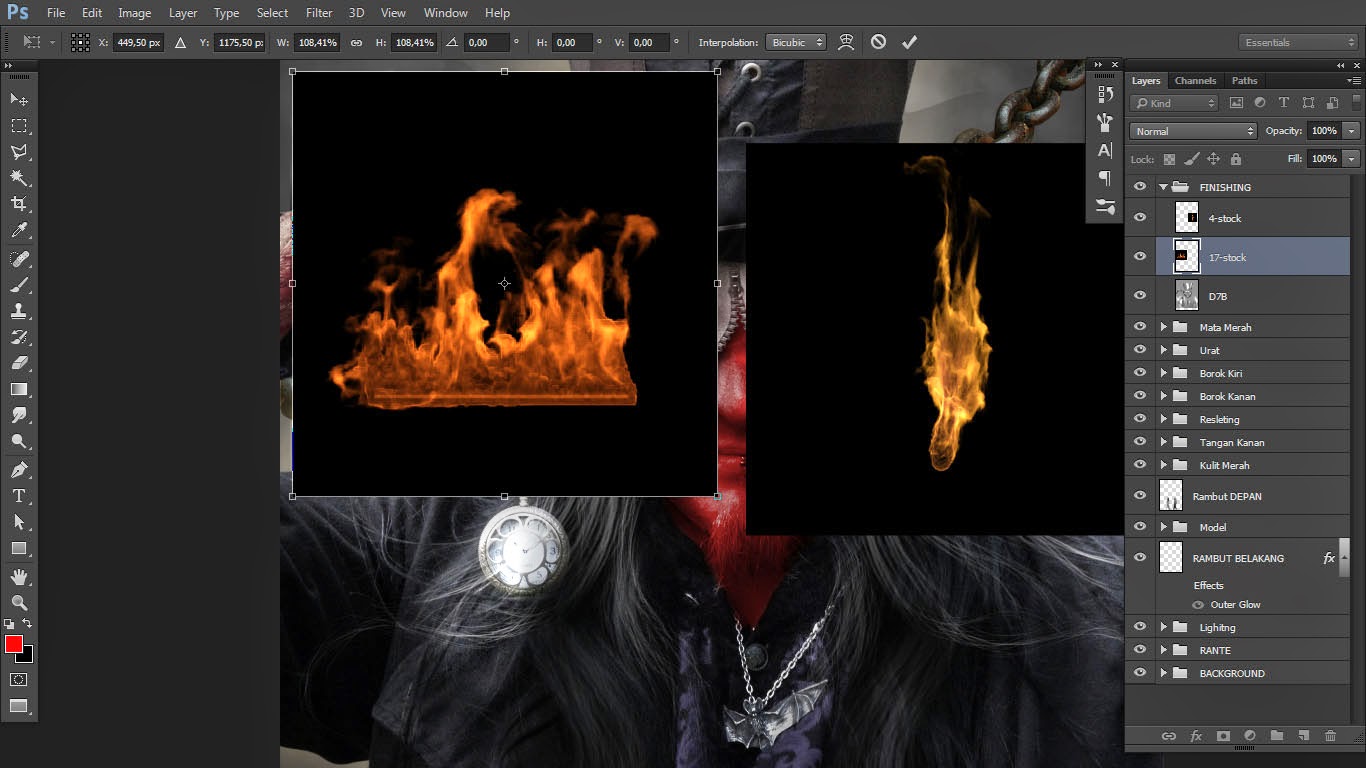Click the red foreground color swatch

pos(13,644)
